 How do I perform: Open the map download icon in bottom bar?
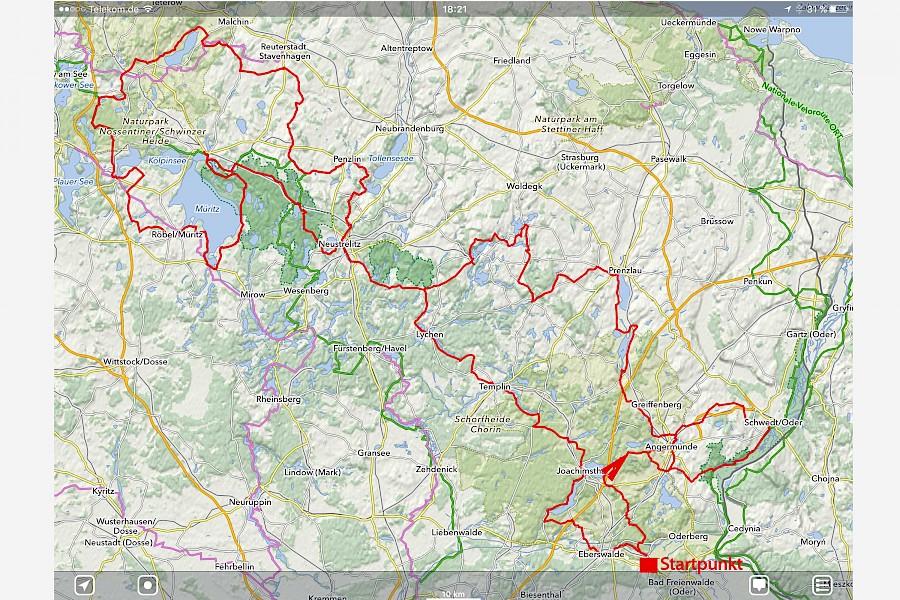click(x=760, y=585)
